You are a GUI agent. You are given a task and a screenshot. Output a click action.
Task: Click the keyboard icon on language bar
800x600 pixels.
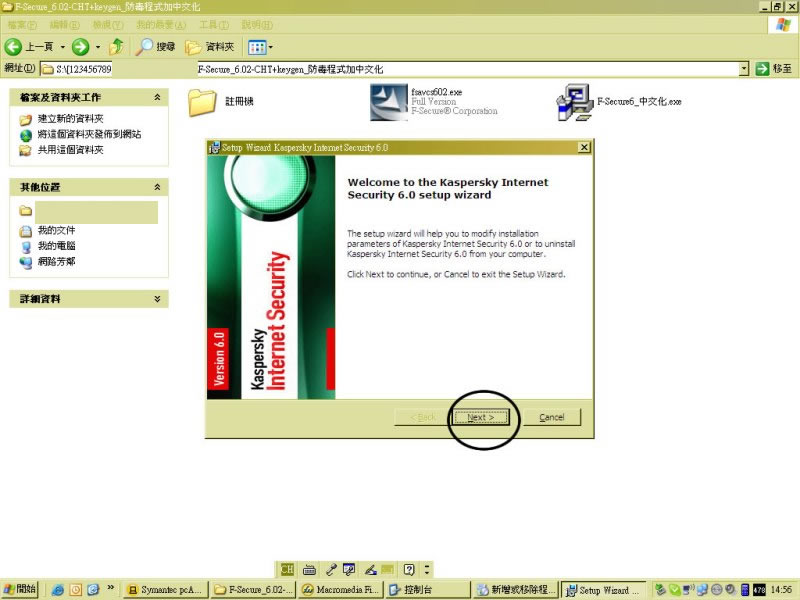point(309,569)
